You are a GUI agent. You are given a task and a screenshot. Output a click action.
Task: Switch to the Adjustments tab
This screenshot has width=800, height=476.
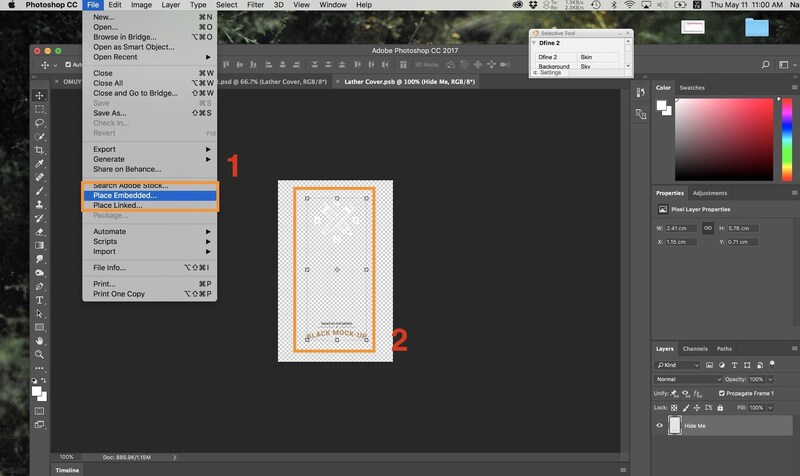pos(710,193)
